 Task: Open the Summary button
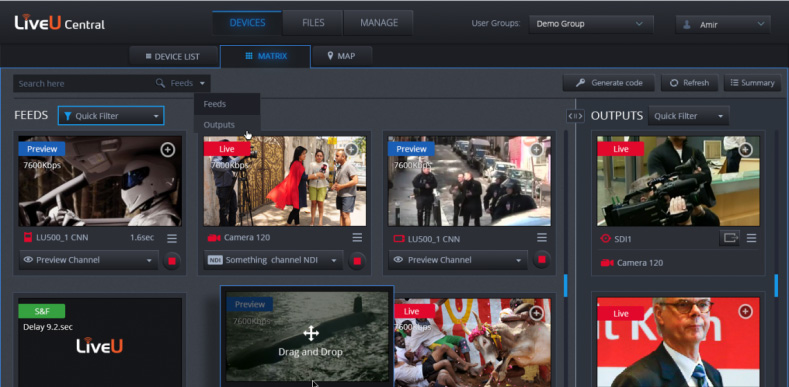[x=752, y=83]
